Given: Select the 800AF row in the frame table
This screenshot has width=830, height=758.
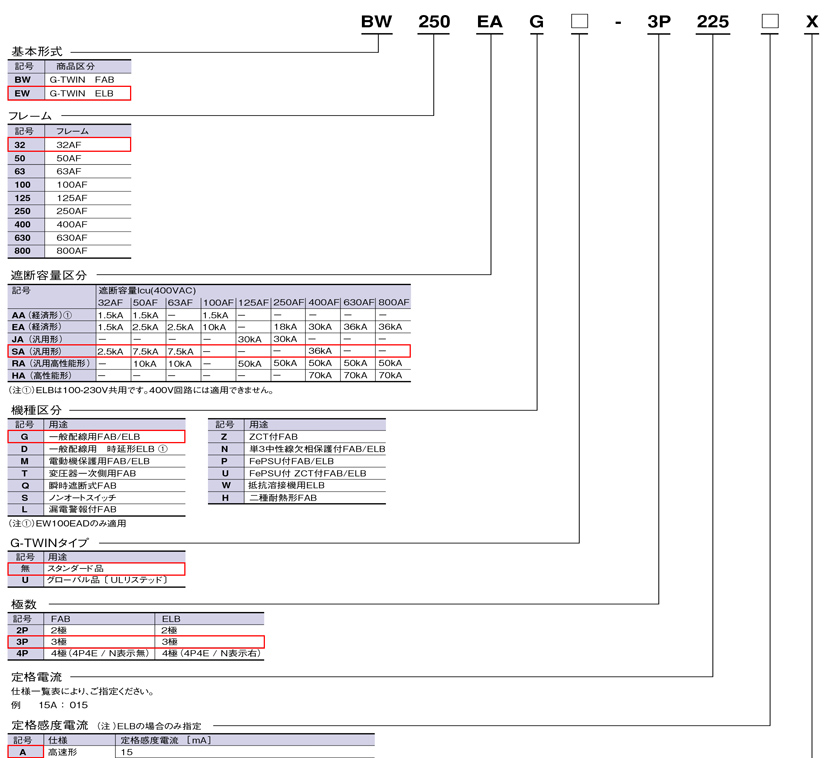Looking at the screenshot, I should click(69, 250).
